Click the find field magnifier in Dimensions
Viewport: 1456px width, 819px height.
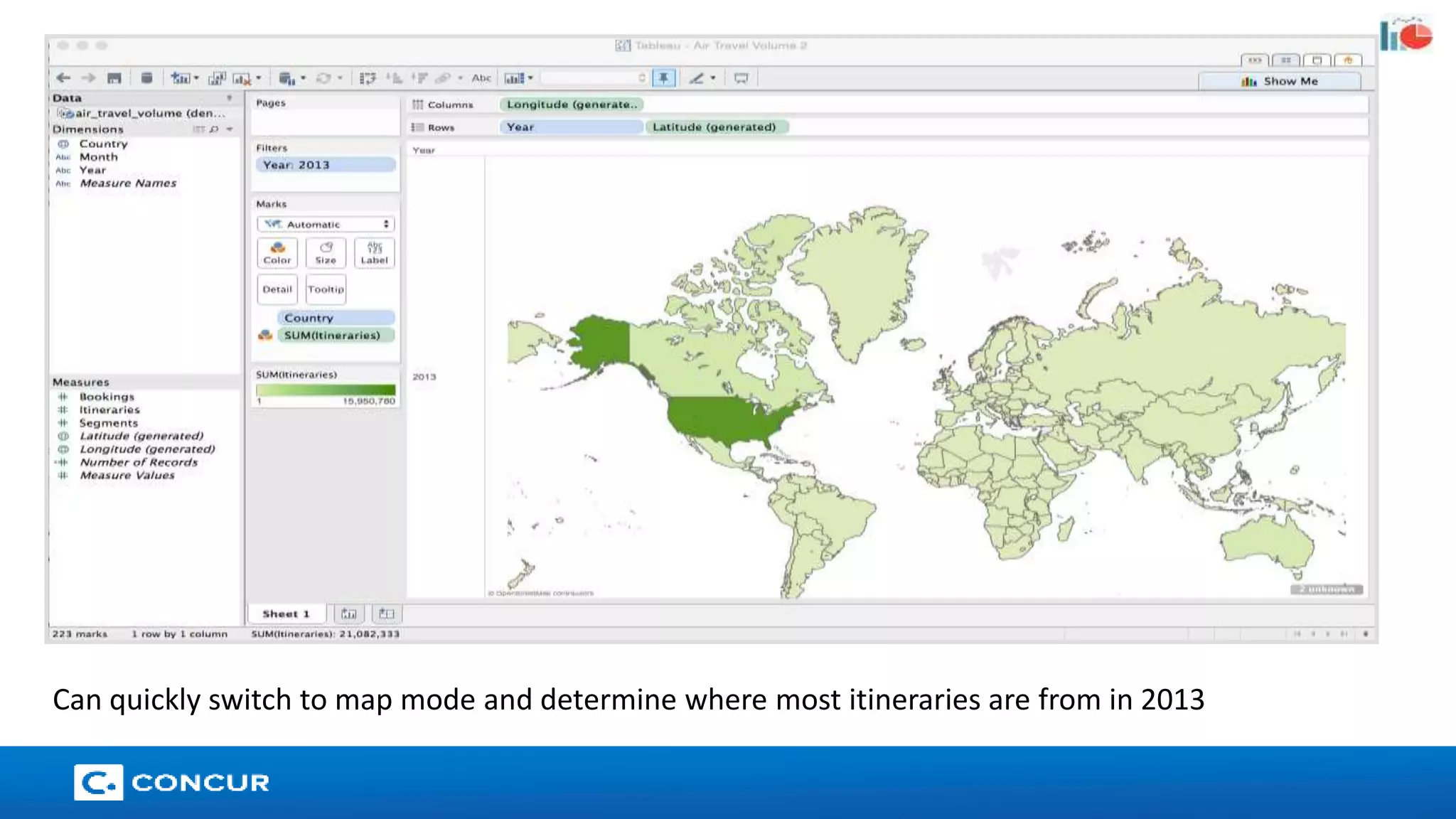214,129
